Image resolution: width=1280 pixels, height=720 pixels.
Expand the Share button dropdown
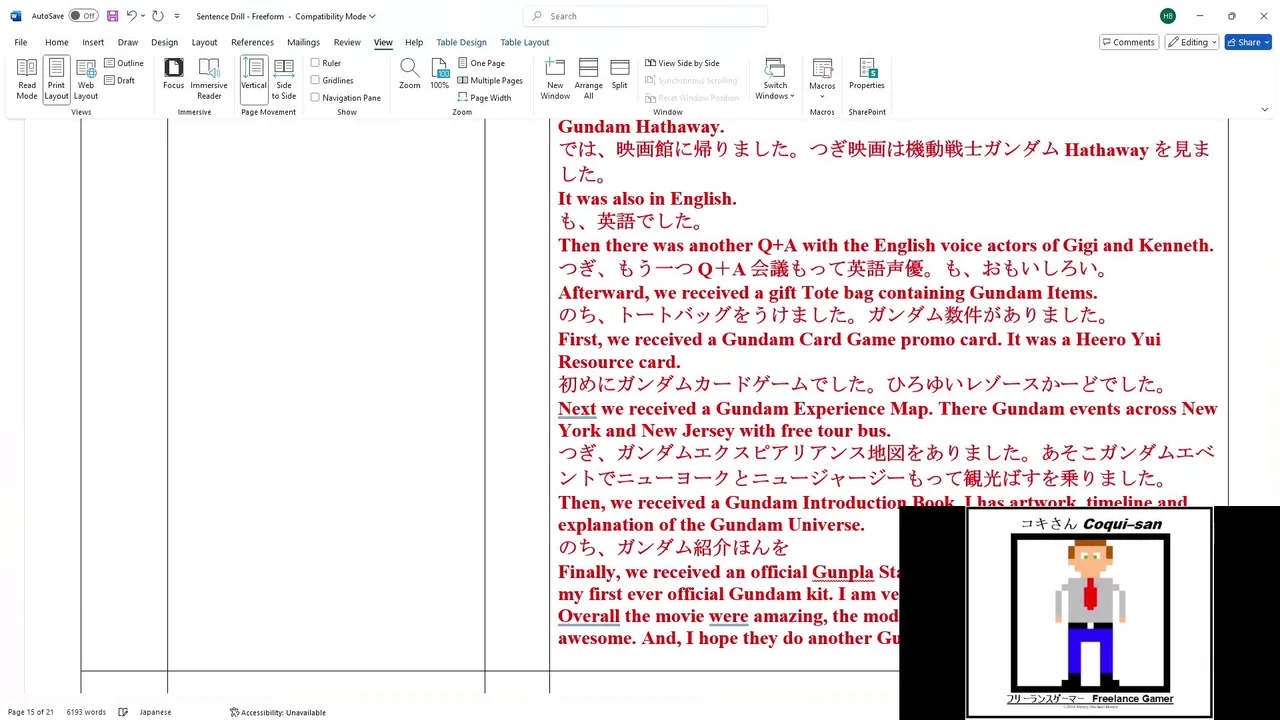point(1266,42)
